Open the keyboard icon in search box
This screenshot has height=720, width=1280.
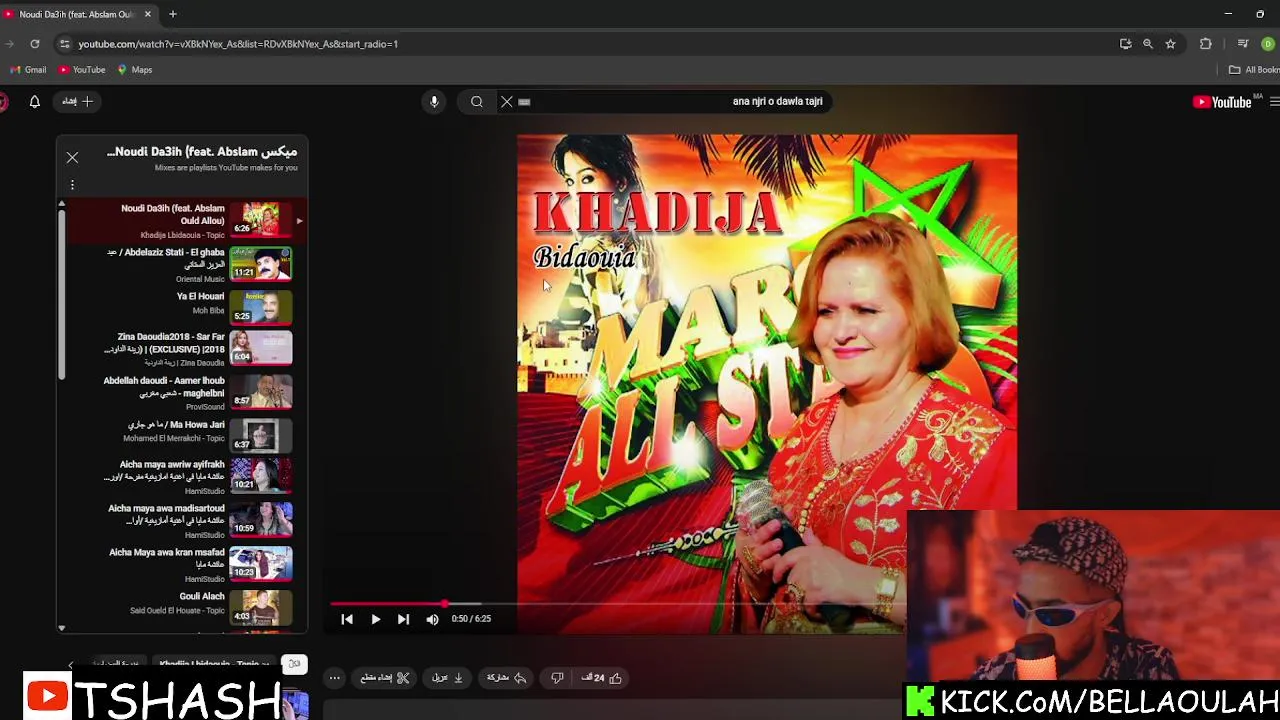click(x=524, y=102)
